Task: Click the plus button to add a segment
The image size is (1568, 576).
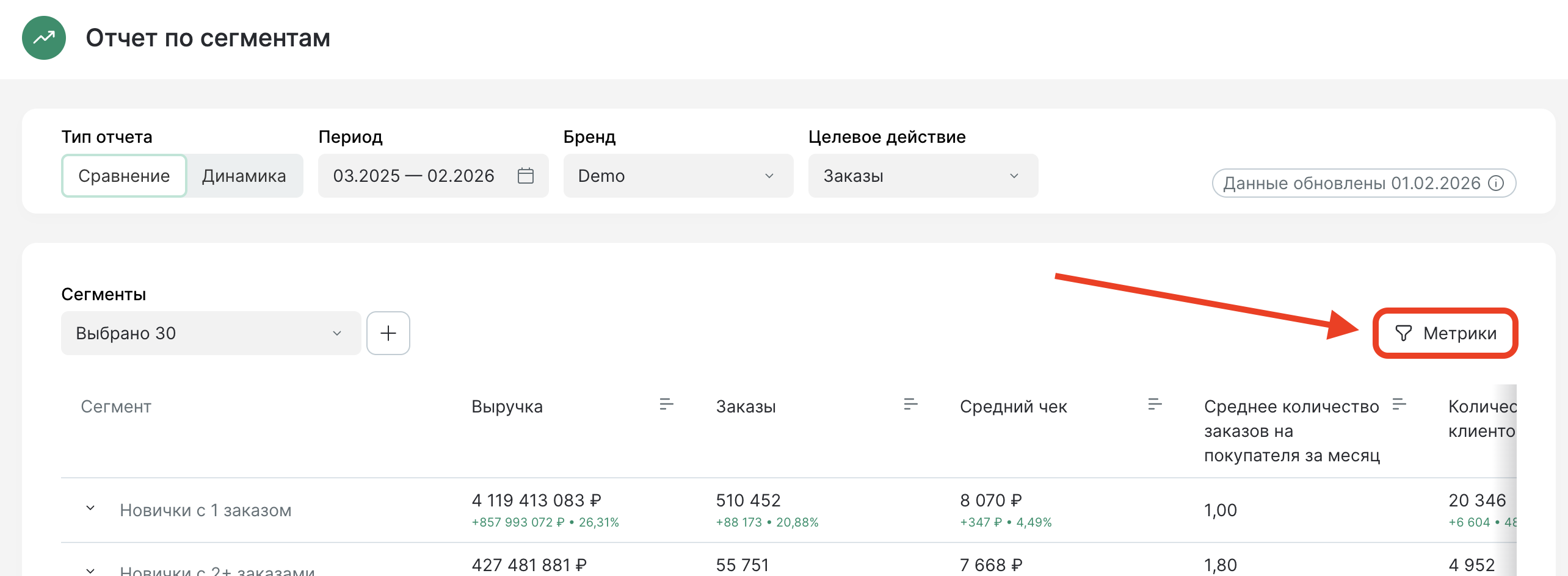Action: pyautogui.click(x=388, y=333)
